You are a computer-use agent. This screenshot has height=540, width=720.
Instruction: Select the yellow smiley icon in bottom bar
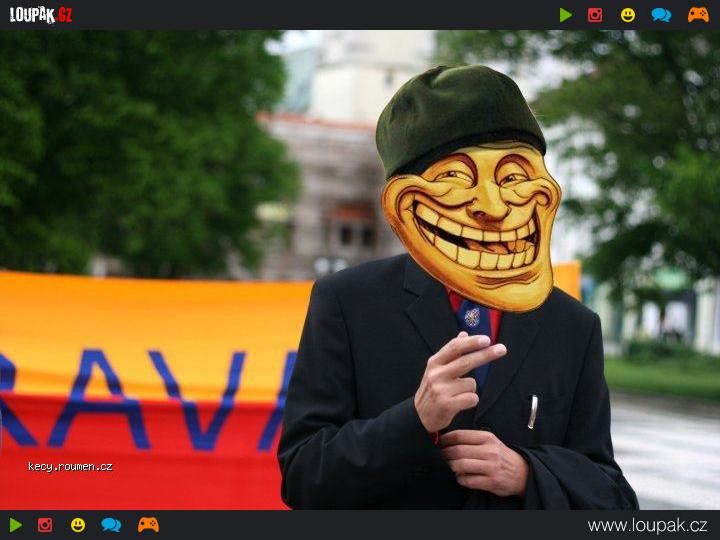pos(78,525)
